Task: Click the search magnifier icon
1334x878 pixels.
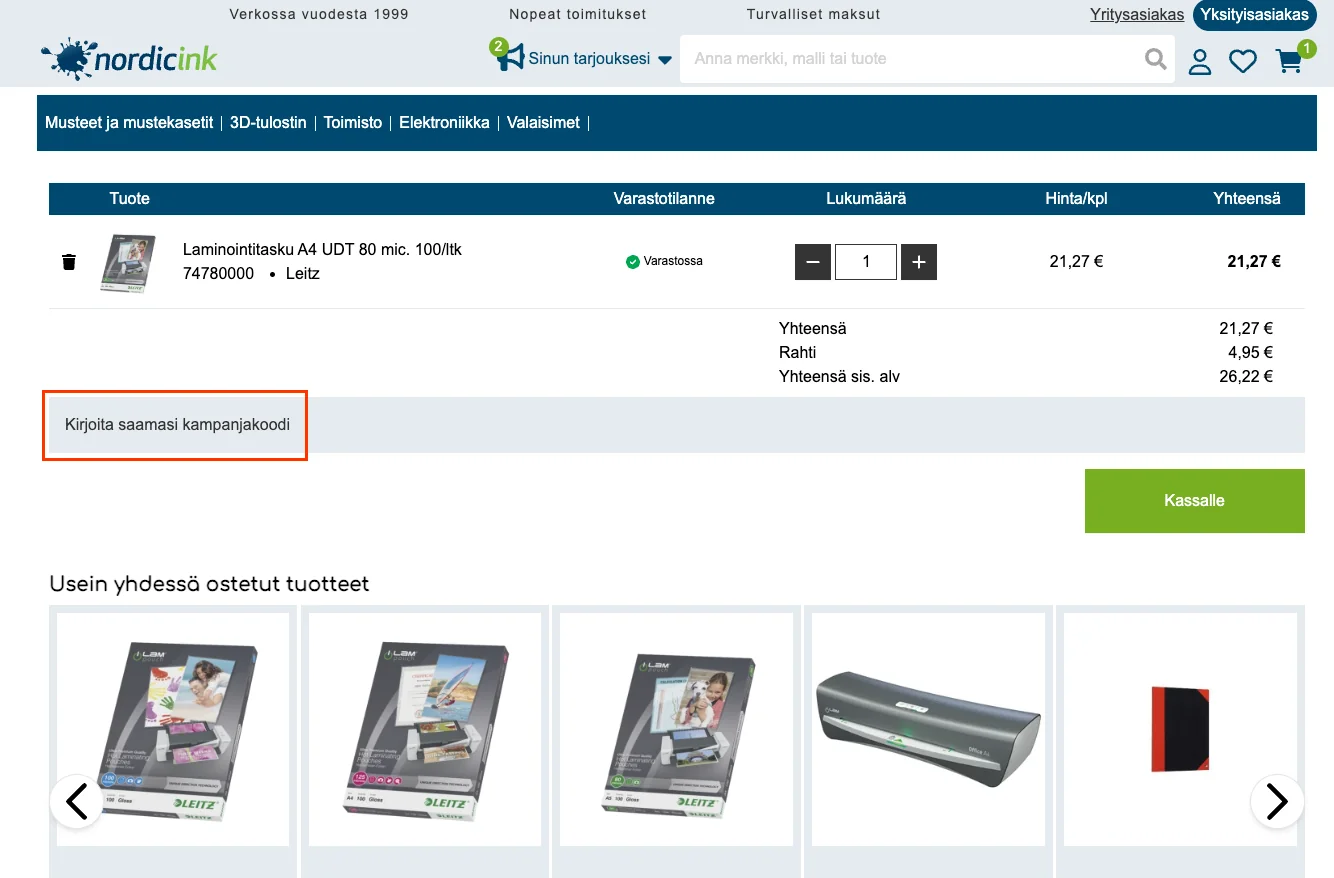Action: pyautogui.click(x=1156, y=59)
